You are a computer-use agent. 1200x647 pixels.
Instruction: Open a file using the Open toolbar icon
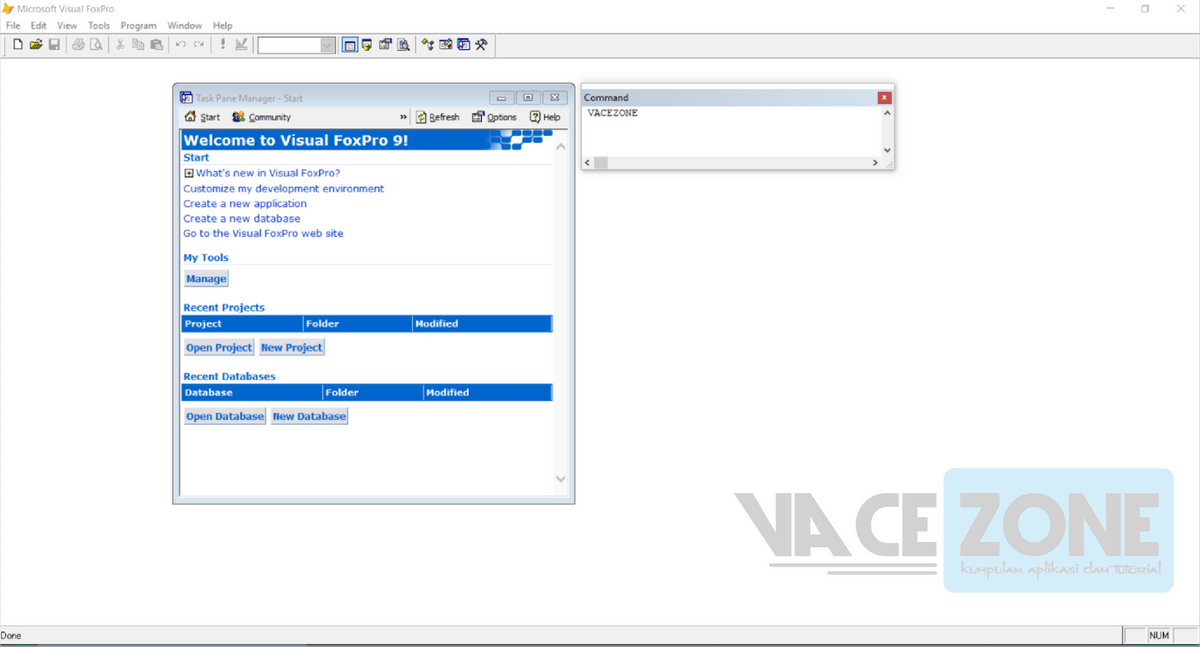tap(36, 44)
